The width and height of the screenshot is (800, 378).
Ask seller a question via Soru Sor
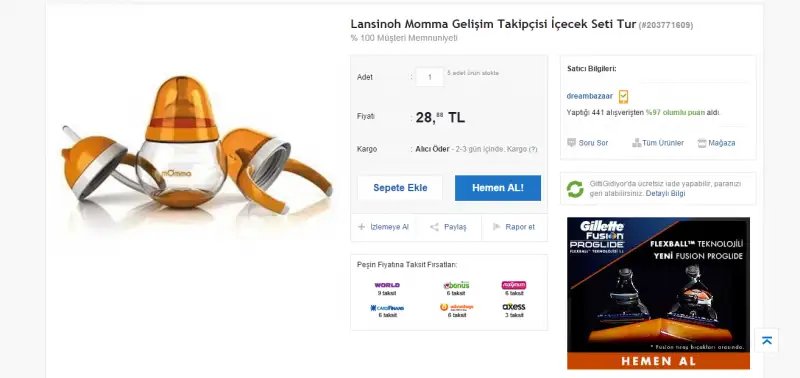pos(587,143)
